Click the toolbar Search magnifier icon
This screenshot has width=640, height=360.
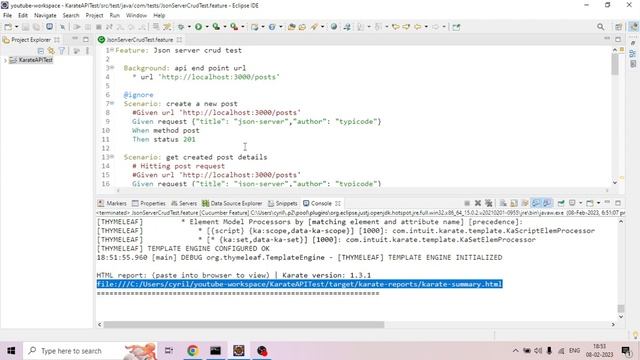point(600,27)
